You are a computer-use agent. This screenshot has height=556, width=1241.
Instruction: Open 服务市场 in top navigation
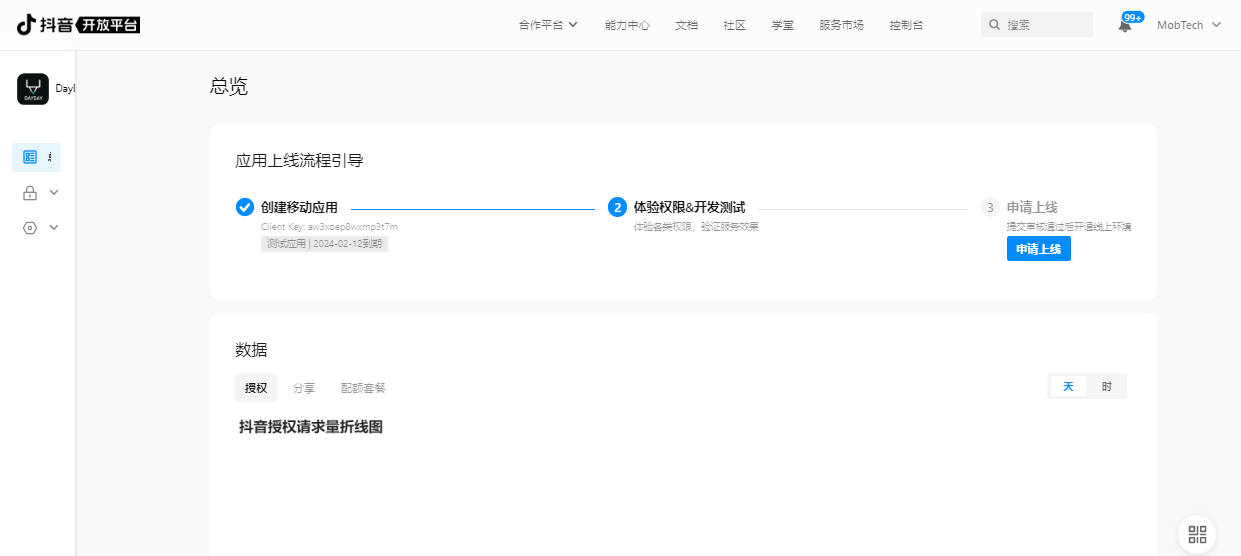pyautogui.click(x=841, y=25)
